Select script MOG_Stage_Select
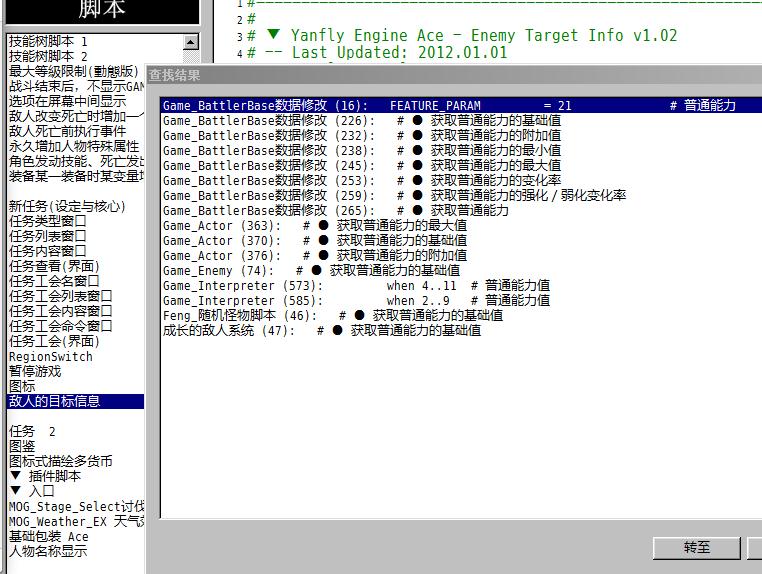Screen dimensions: 762x574 click(76, 507)
